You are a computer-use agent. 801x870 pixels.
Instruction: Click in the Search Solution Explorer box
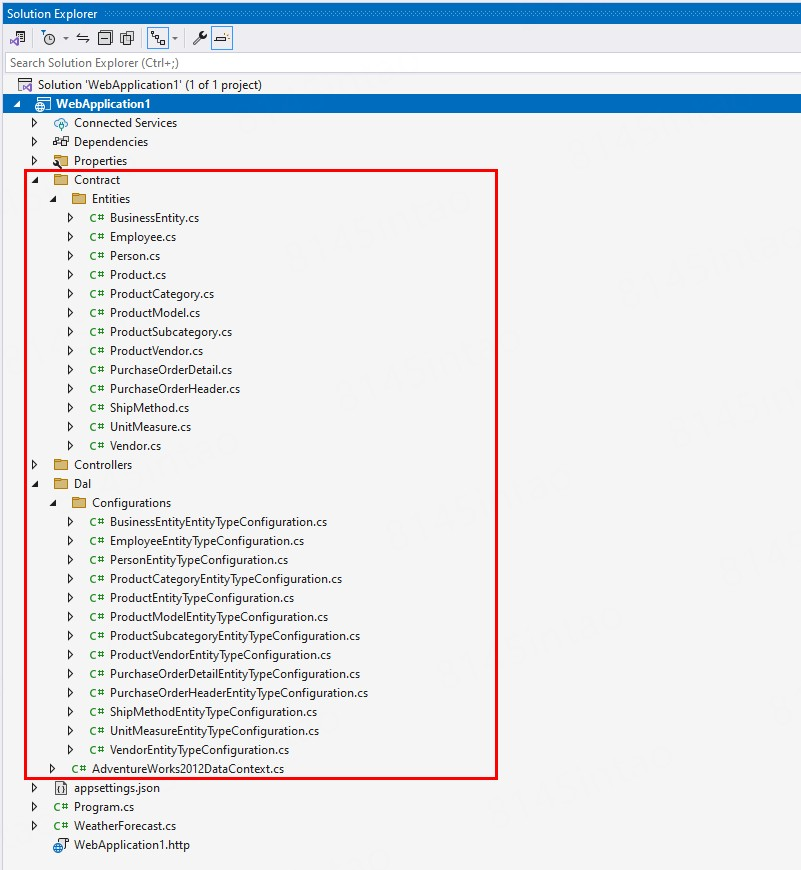click(x=400, y=63)
